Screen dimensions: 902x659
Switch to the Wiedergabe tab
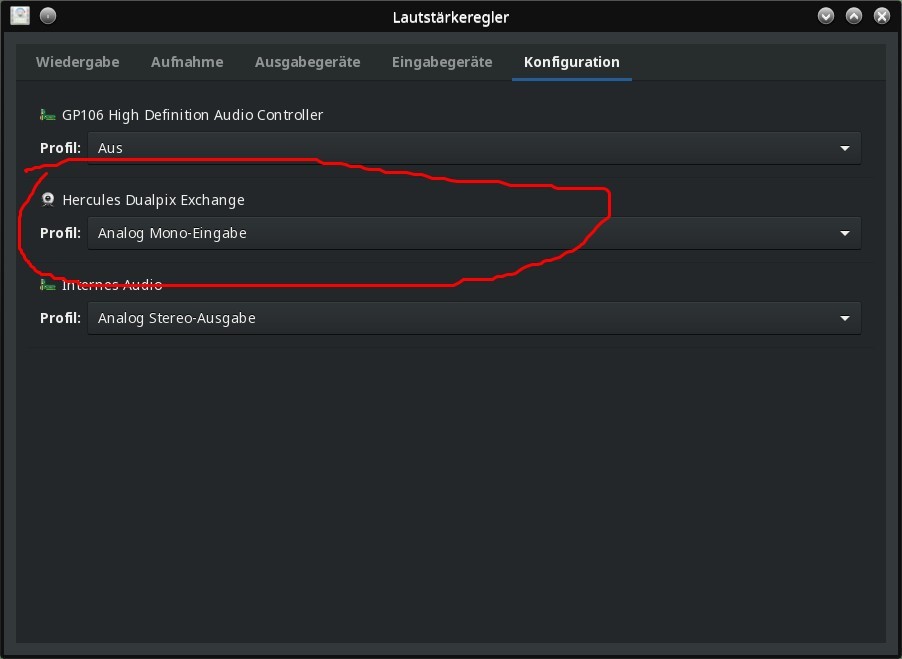78,62
